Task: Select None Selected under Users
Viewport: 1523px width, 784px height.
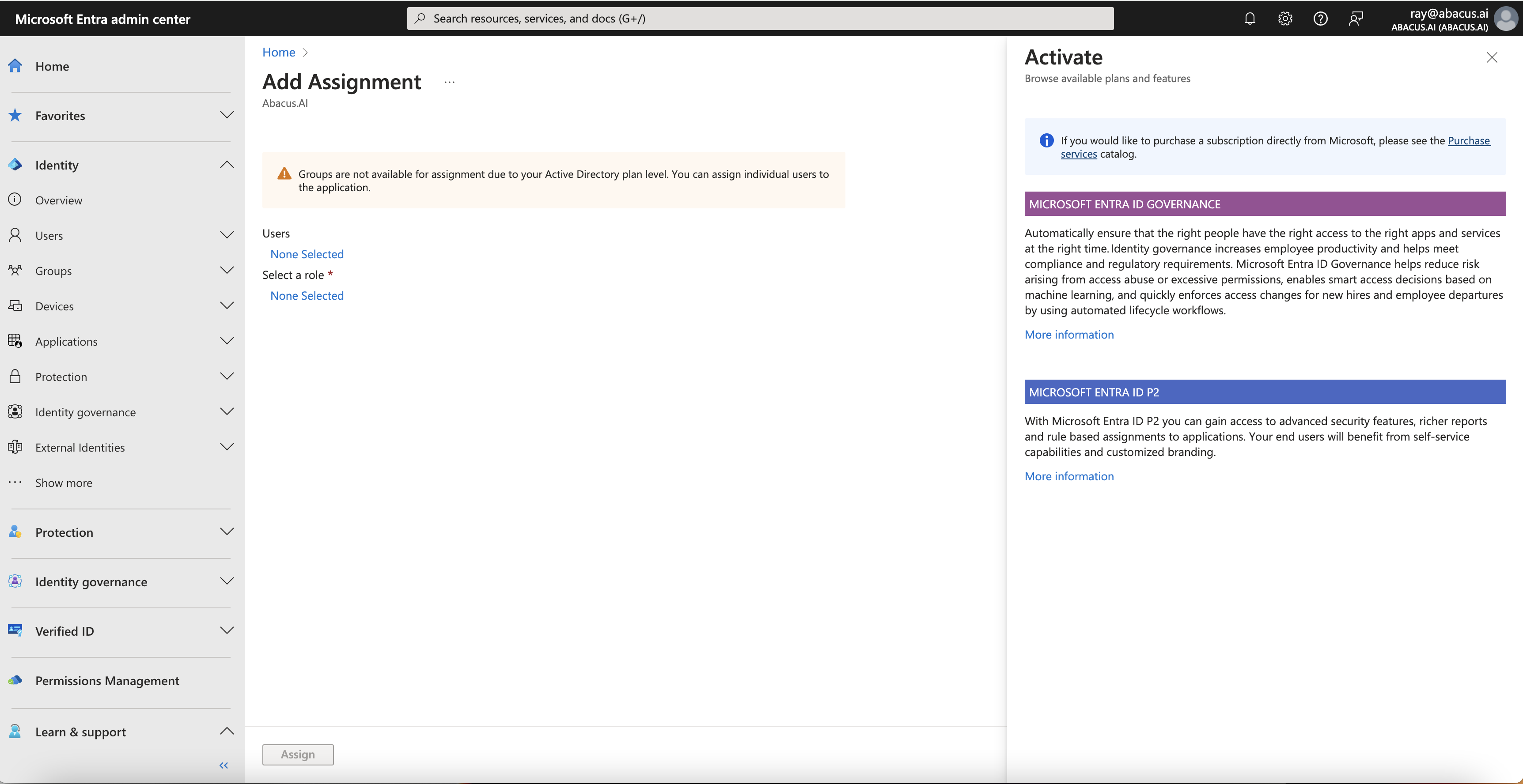Action: pos(307,253)
